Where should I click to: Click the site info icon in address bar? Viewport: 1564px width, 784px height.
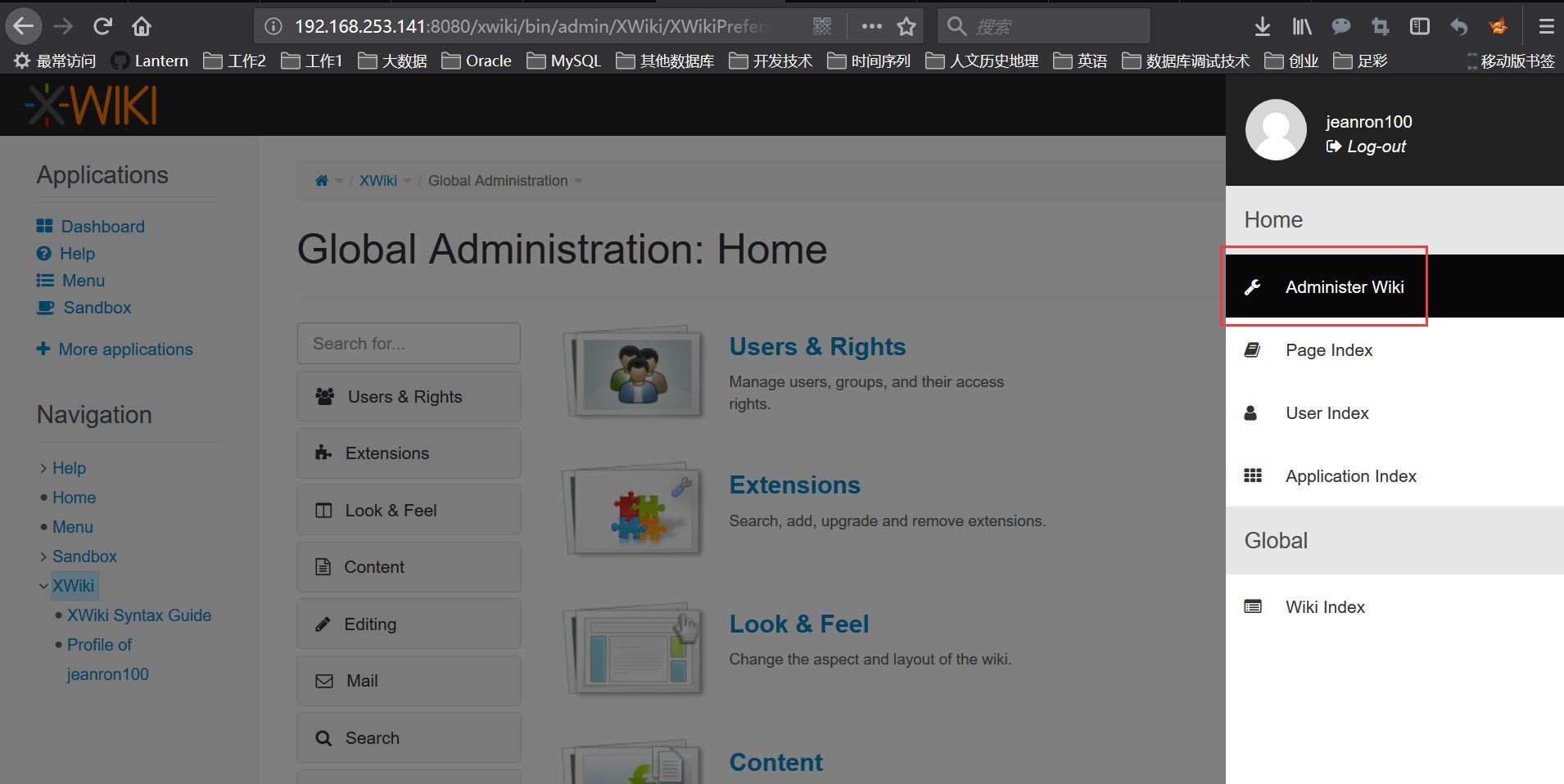[273, 26]
